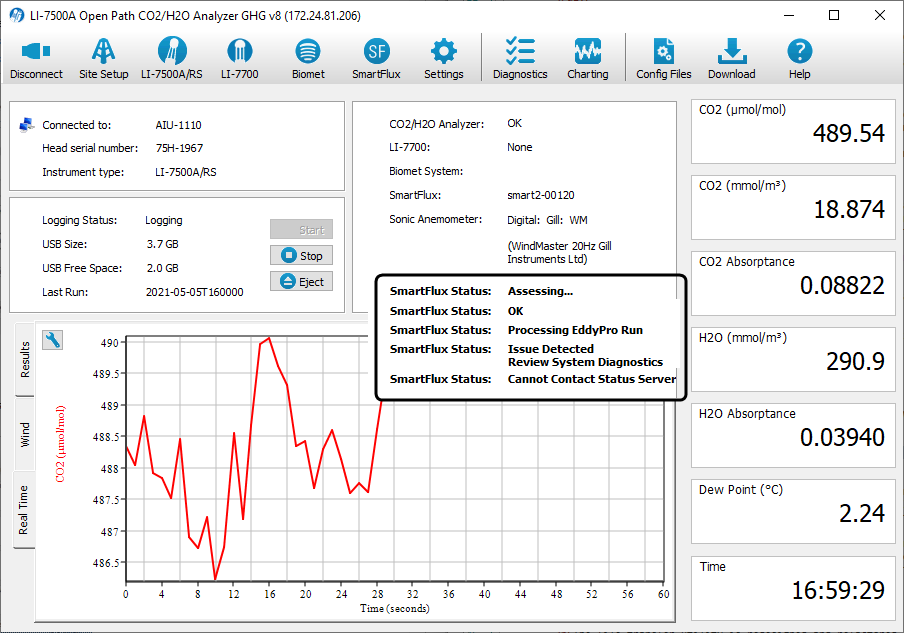Click the chart wrench settings icon

[52, 340]
